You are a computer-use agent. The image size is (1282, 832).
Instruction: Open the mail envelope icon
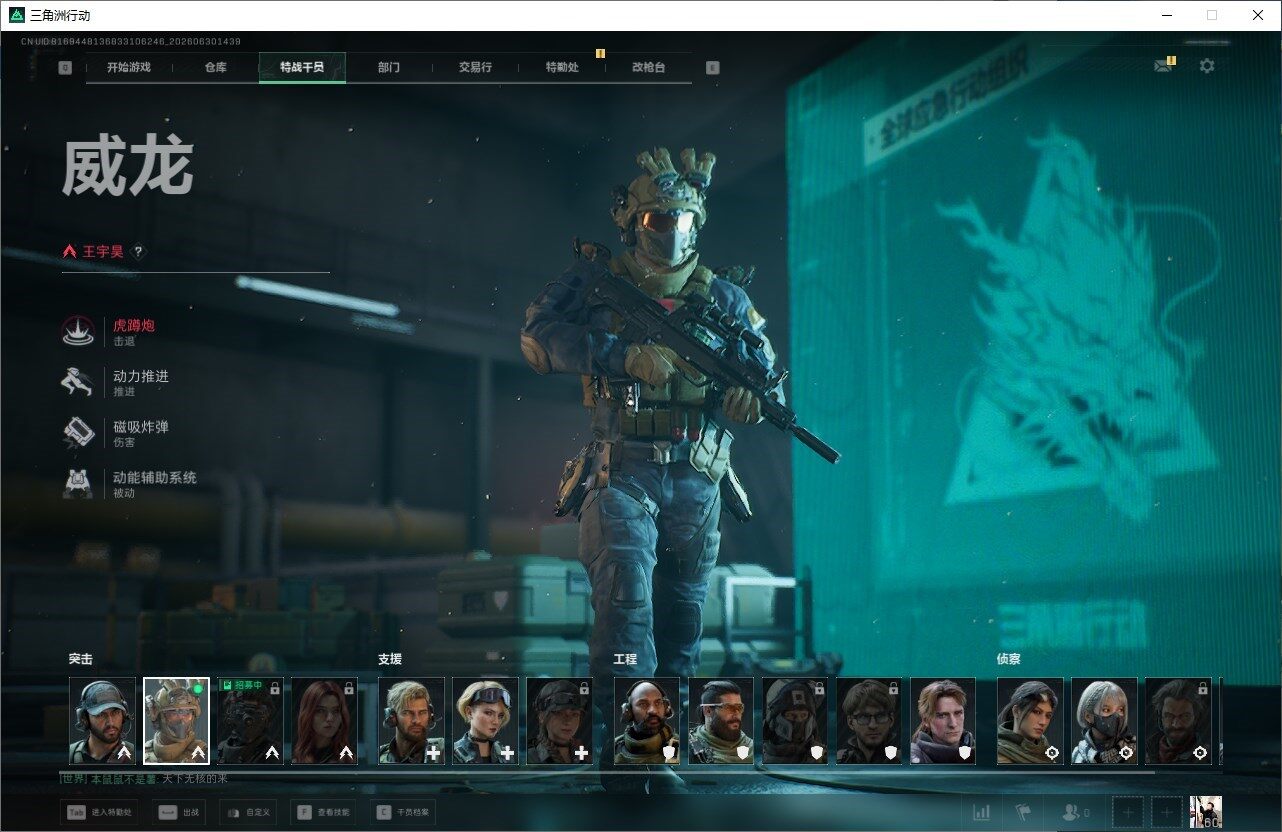[1163, 66]
